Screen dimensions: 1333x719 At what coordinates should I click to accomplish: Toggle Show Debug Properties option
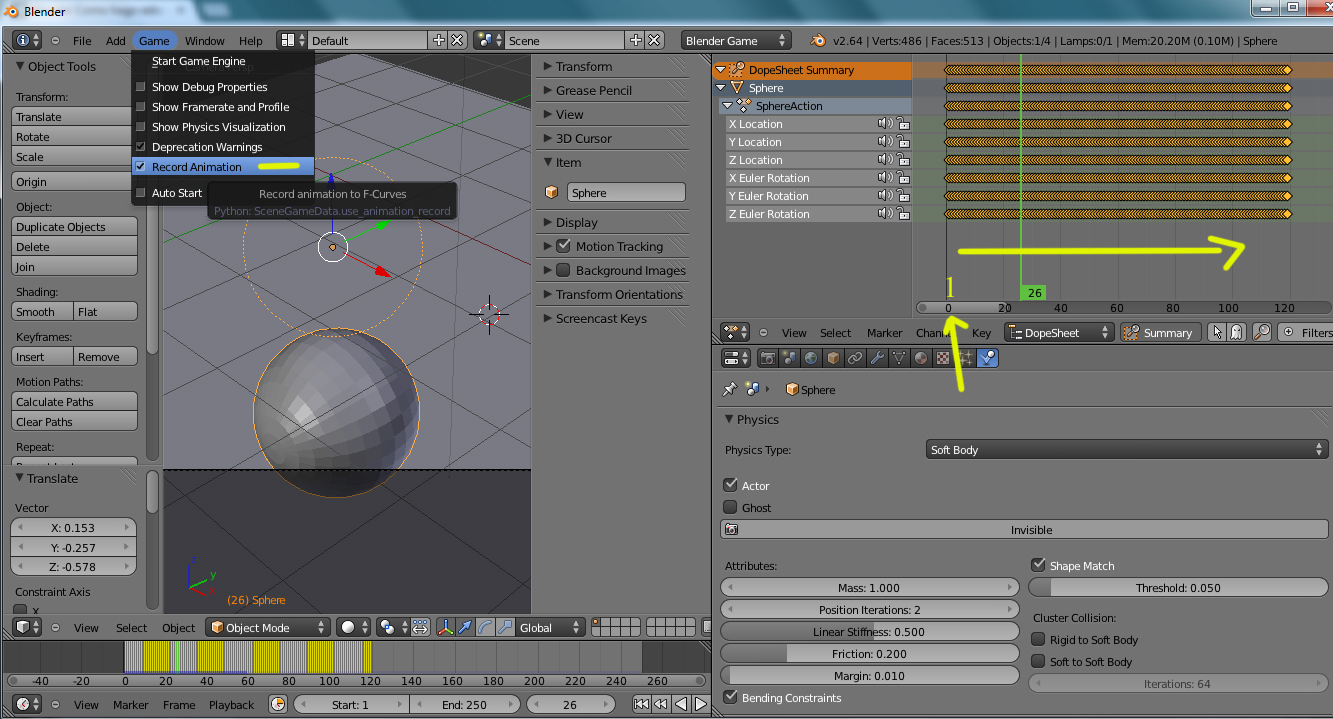point(210,87)
